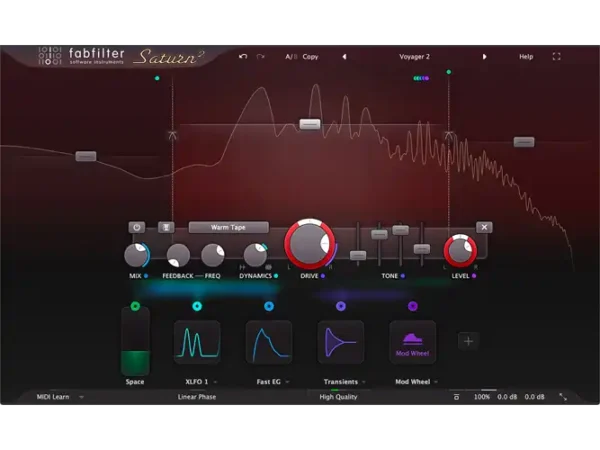Click the resize interface icon

(563, 397)
